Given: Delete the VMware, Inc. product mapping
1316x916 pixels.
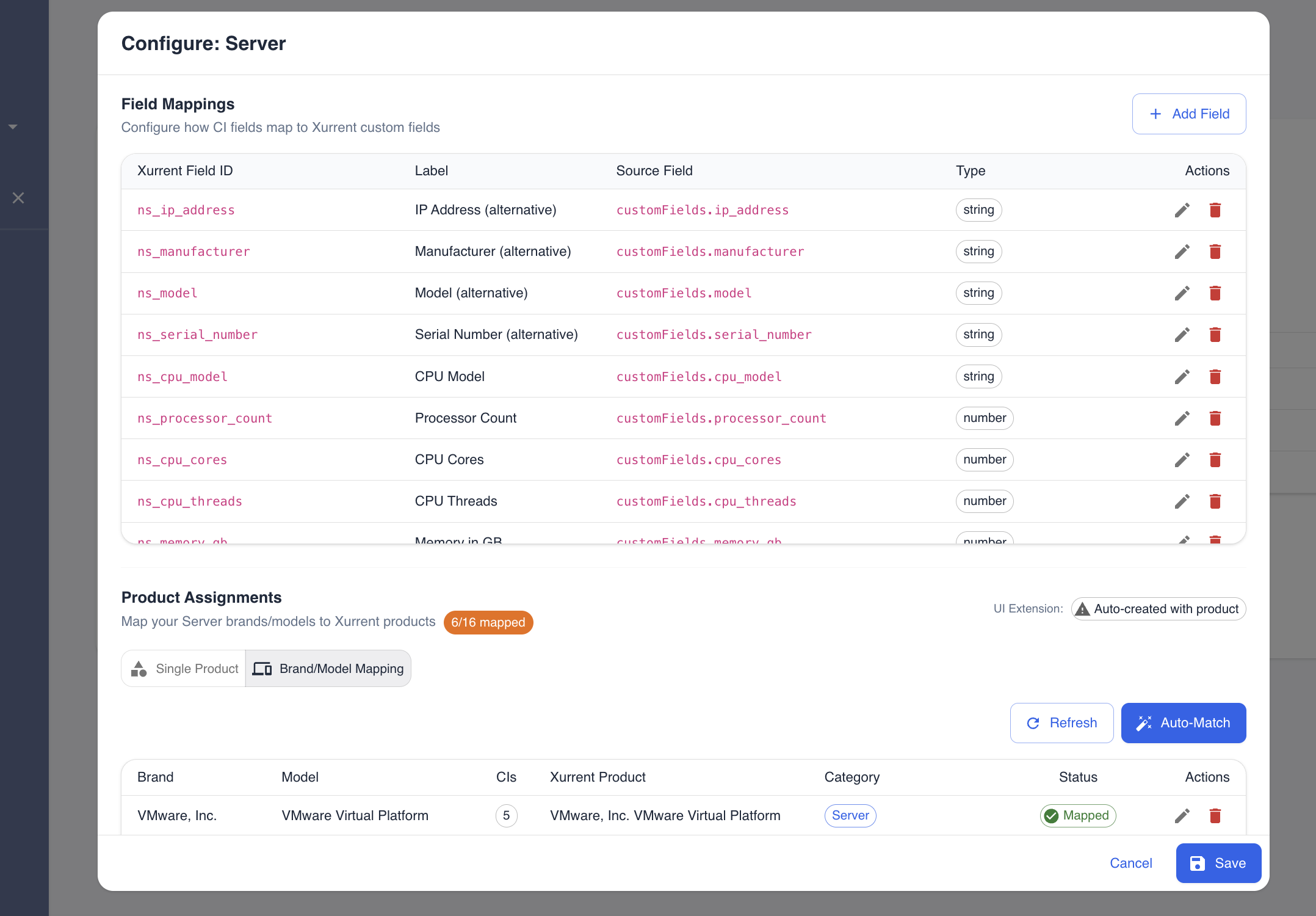Looking at the screenshot, I should (x=1215, y=816).
